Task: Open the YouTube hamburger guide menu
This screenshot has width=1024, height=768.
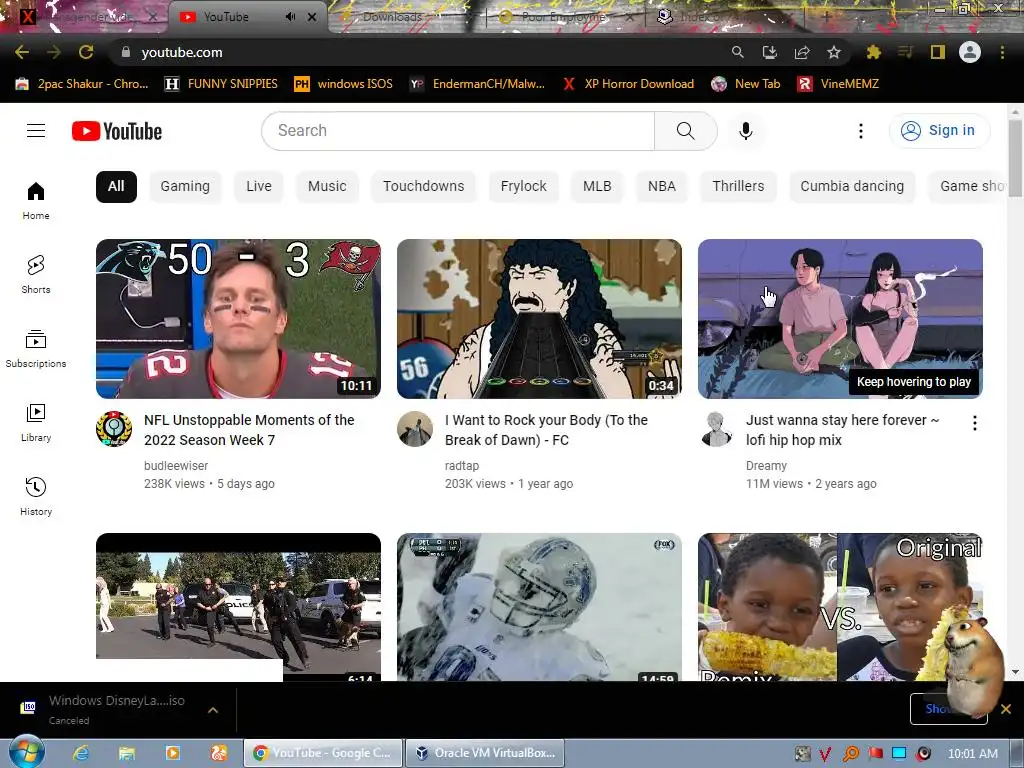Action: pos(36,131)
